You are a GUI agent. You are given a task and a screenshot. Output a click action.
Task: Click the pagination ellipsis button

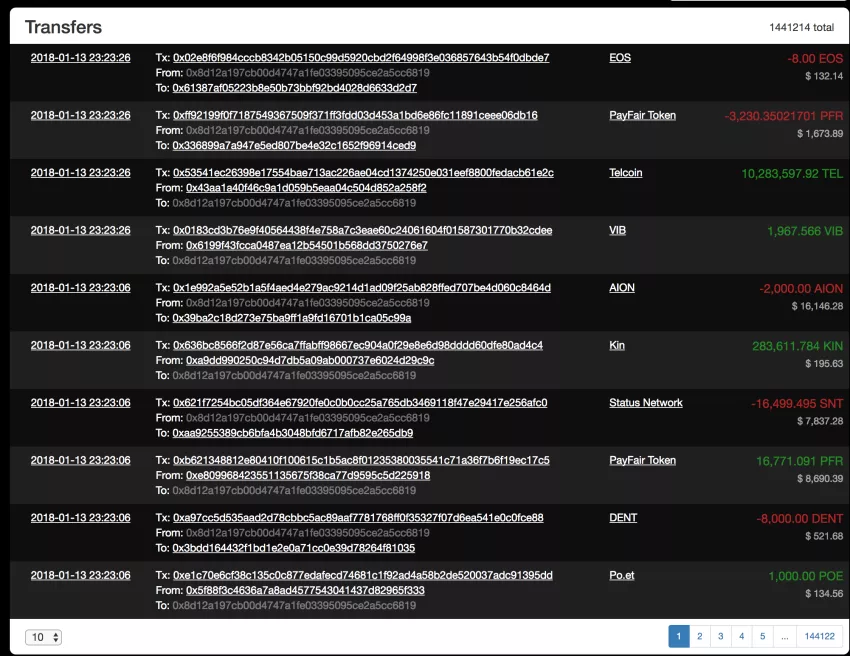pos(784,636)
